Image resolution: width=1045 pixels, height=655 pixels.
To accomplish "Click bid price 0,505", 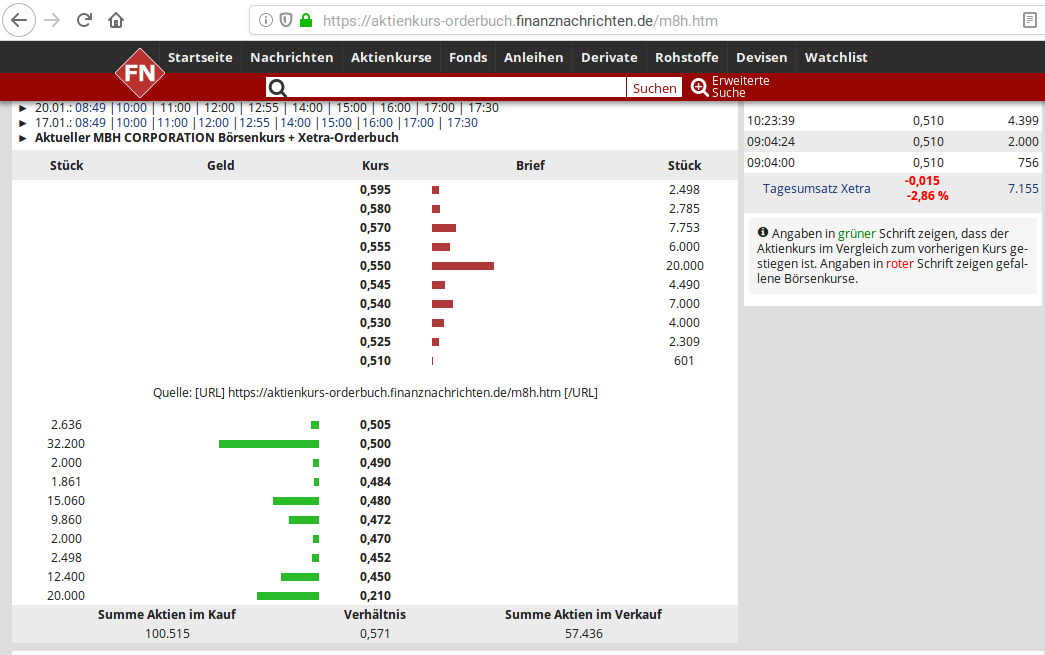I will (375, 424).
